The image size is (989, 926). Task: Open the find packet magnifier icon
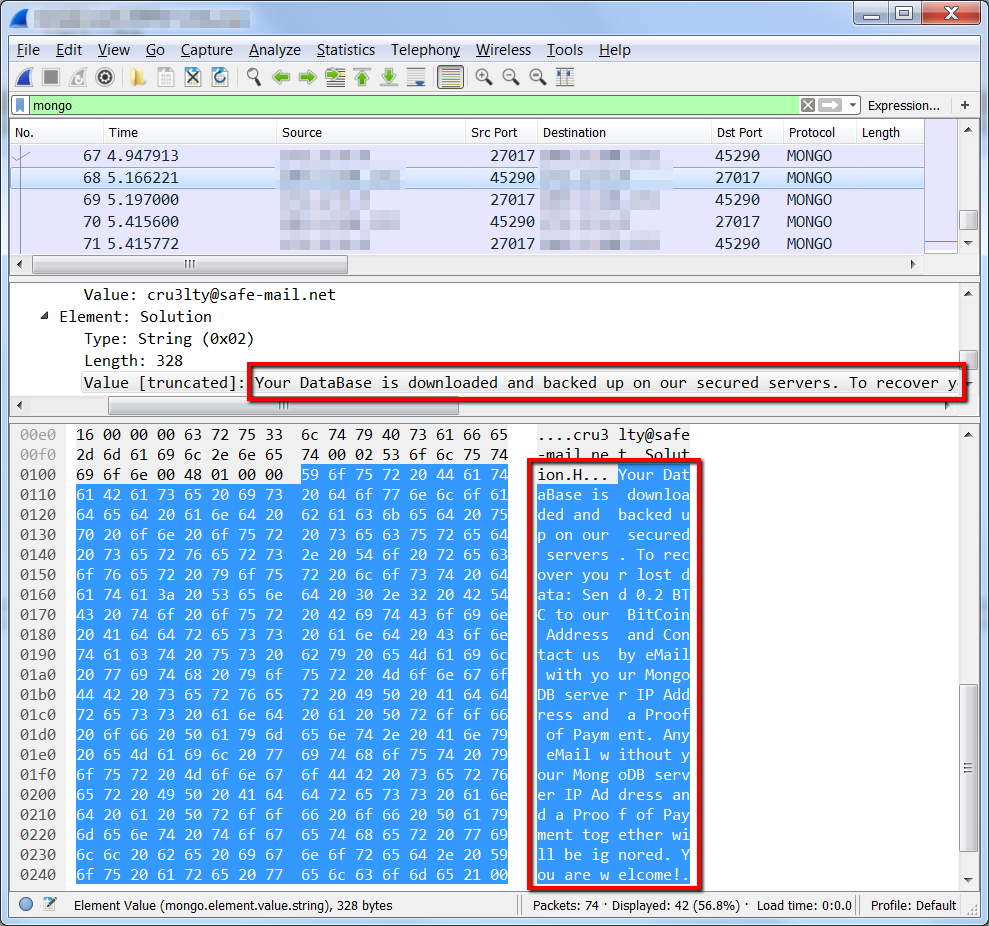[x=254, y=78]
